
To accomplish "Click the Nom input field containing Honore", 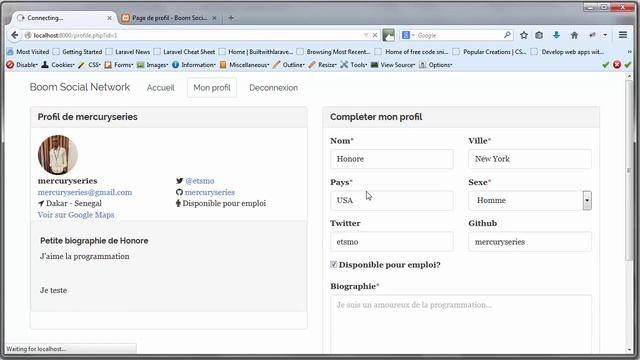I will coord(392,159).
